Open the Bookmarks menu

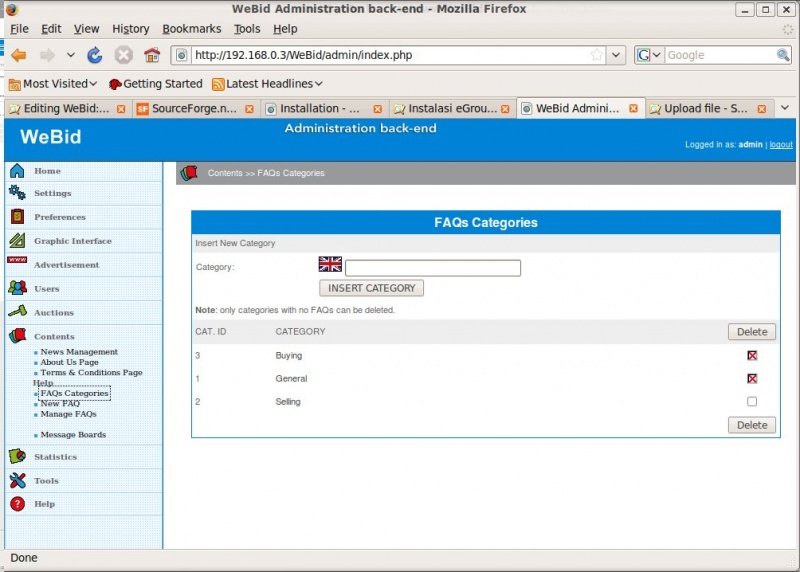point(192,29)
